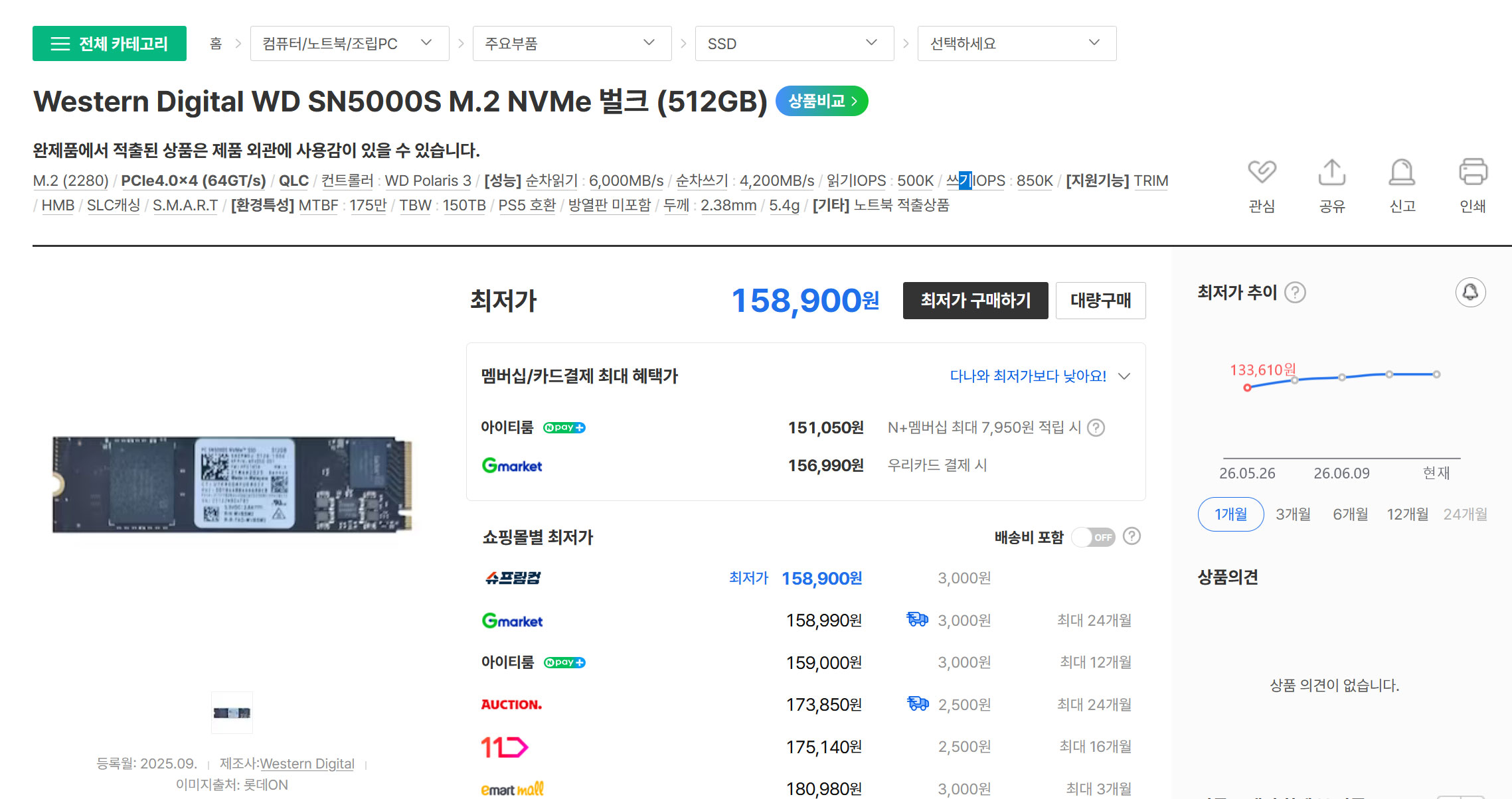This screenshot has height=799, width=1512.
Task: Click the small SSD product thumbnail
Action: click(x=232, y=713)
